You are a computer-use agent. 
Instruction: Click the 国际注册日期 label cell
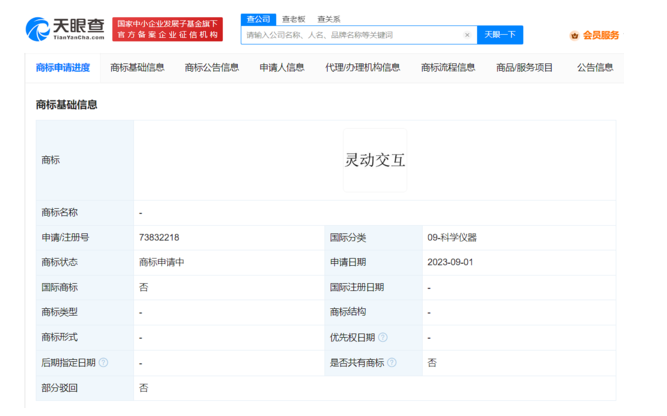(373, 288)
